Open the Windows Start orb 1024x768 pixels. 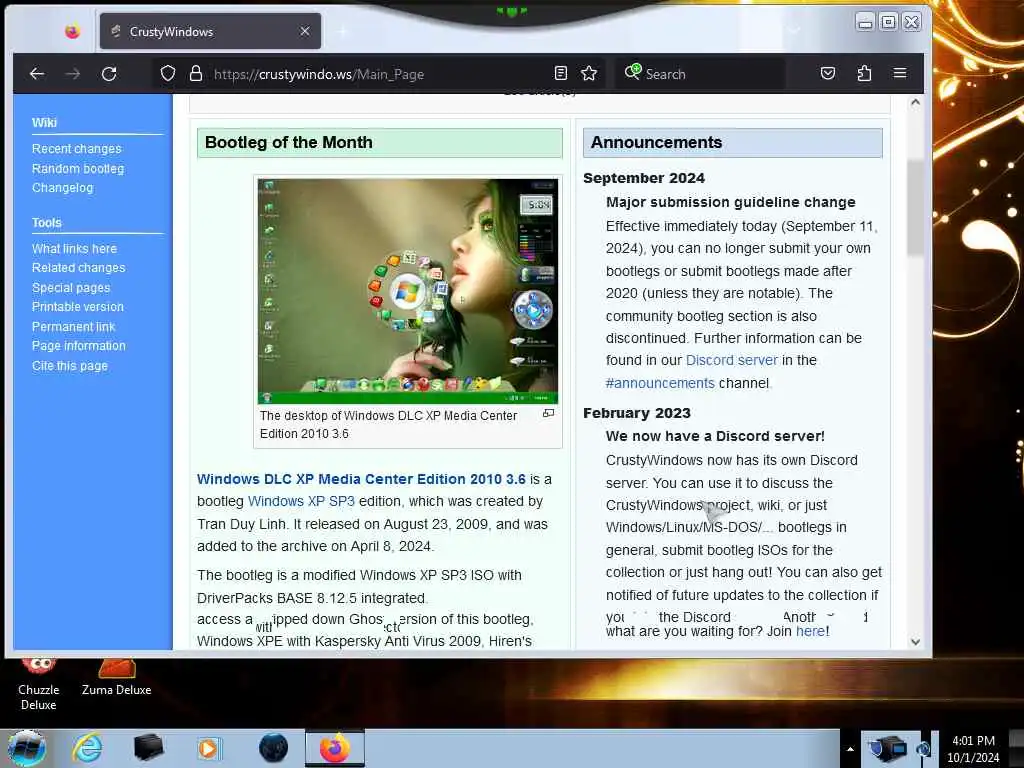(27, 748)
